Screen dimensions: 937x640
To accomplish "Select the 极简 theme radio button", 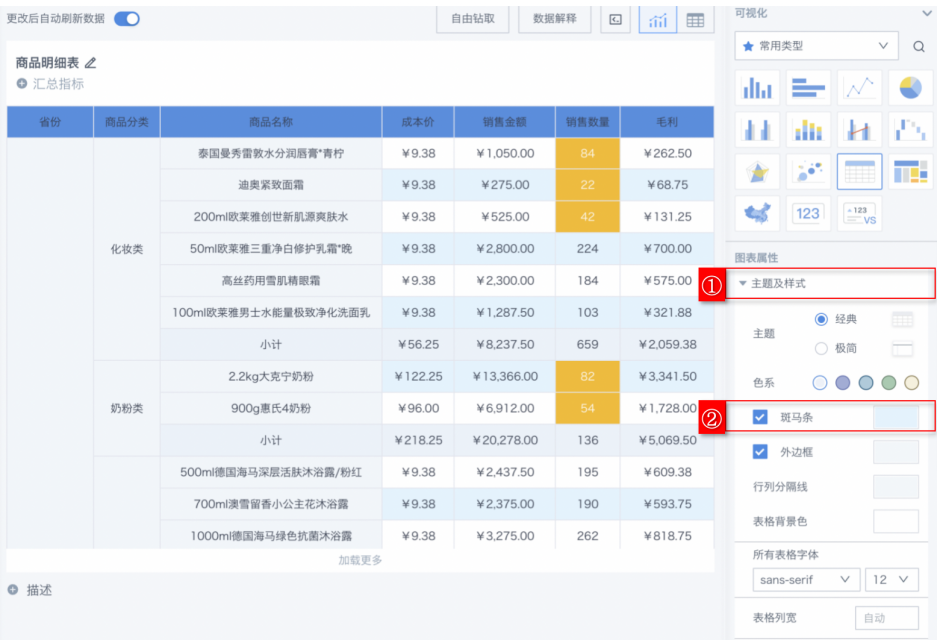I will click(821, 349).
